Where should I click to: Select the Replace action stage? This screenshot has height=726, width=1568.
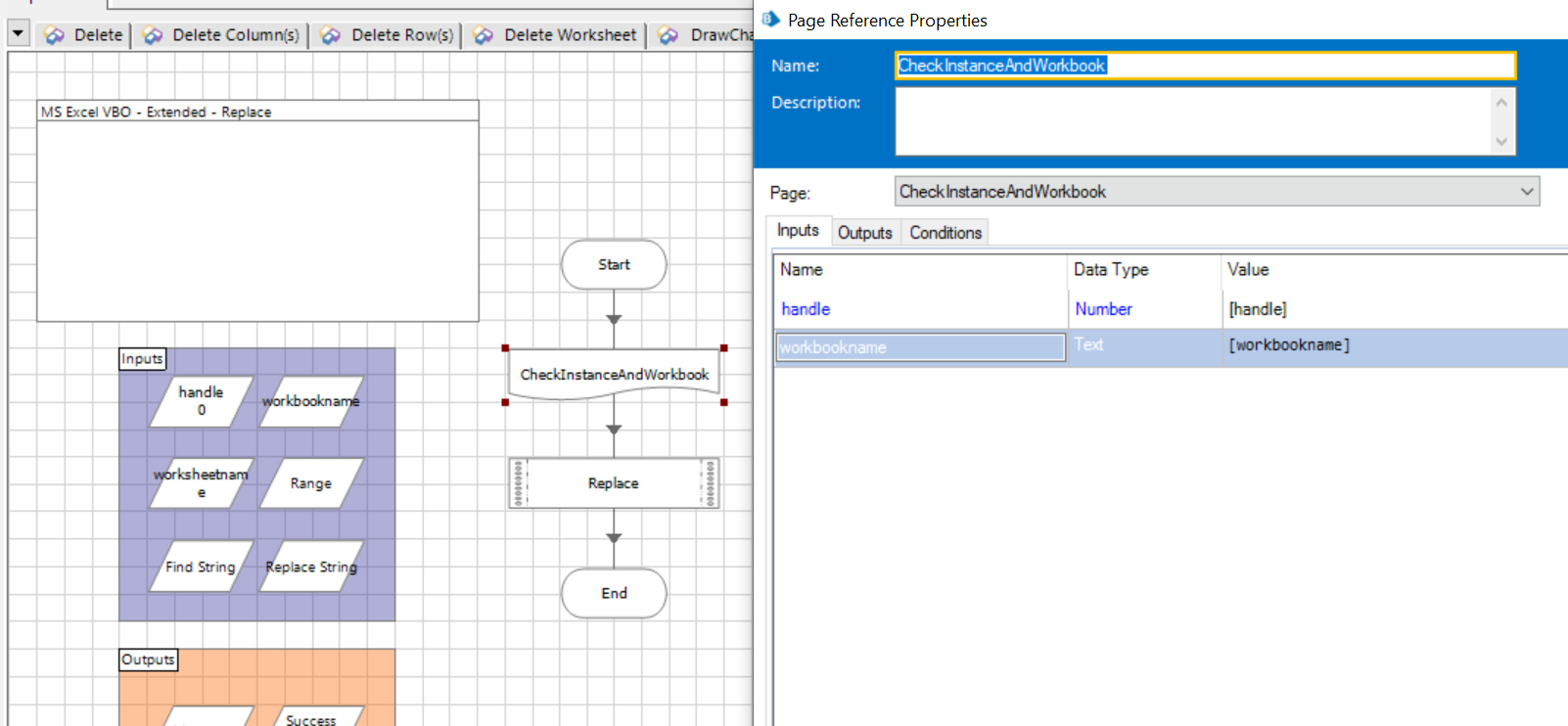point(614,483)
